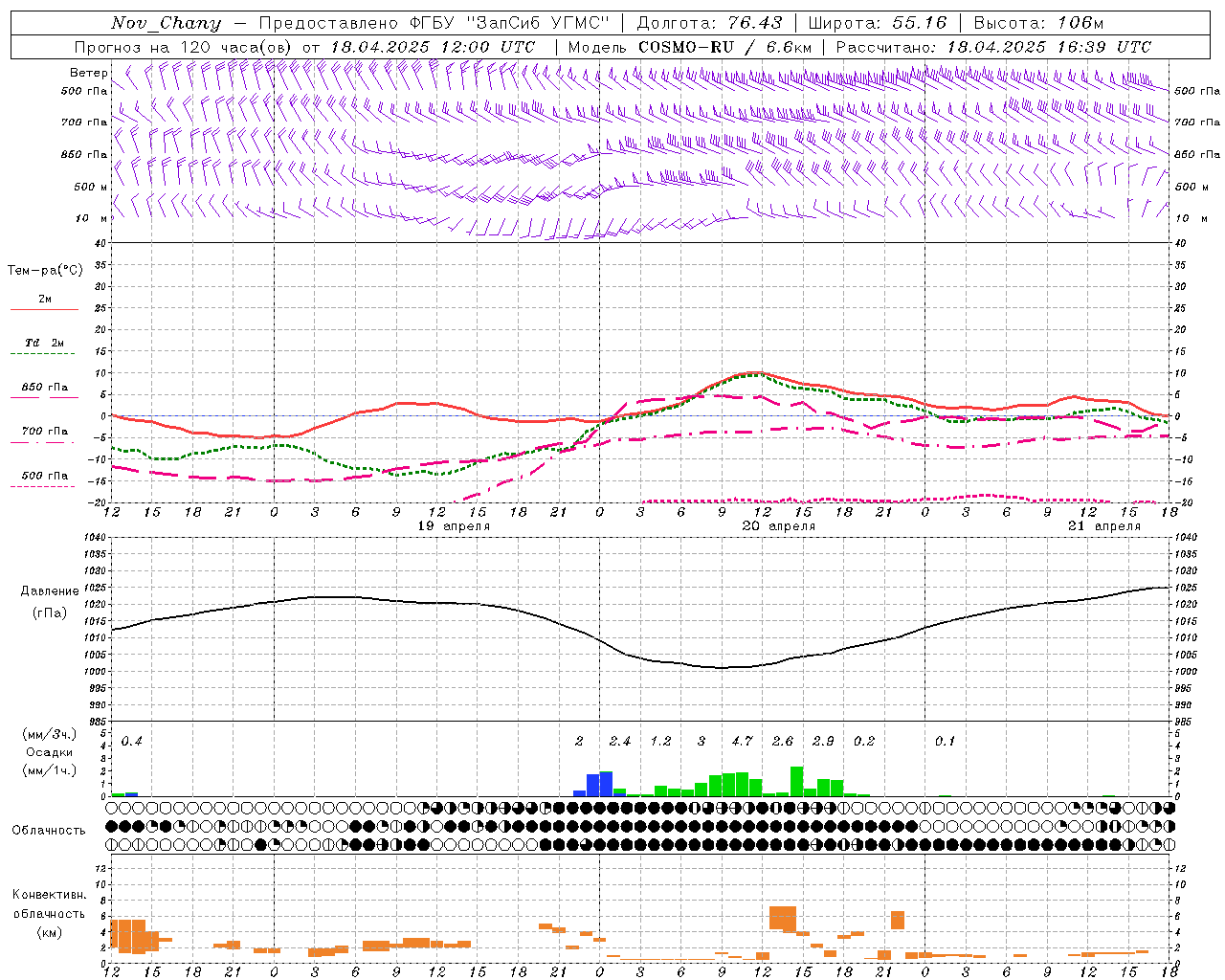Viewport: 1225px width, 980px height.
Task: Click the 4.7 precipitation total
Action: pos(742,742)
